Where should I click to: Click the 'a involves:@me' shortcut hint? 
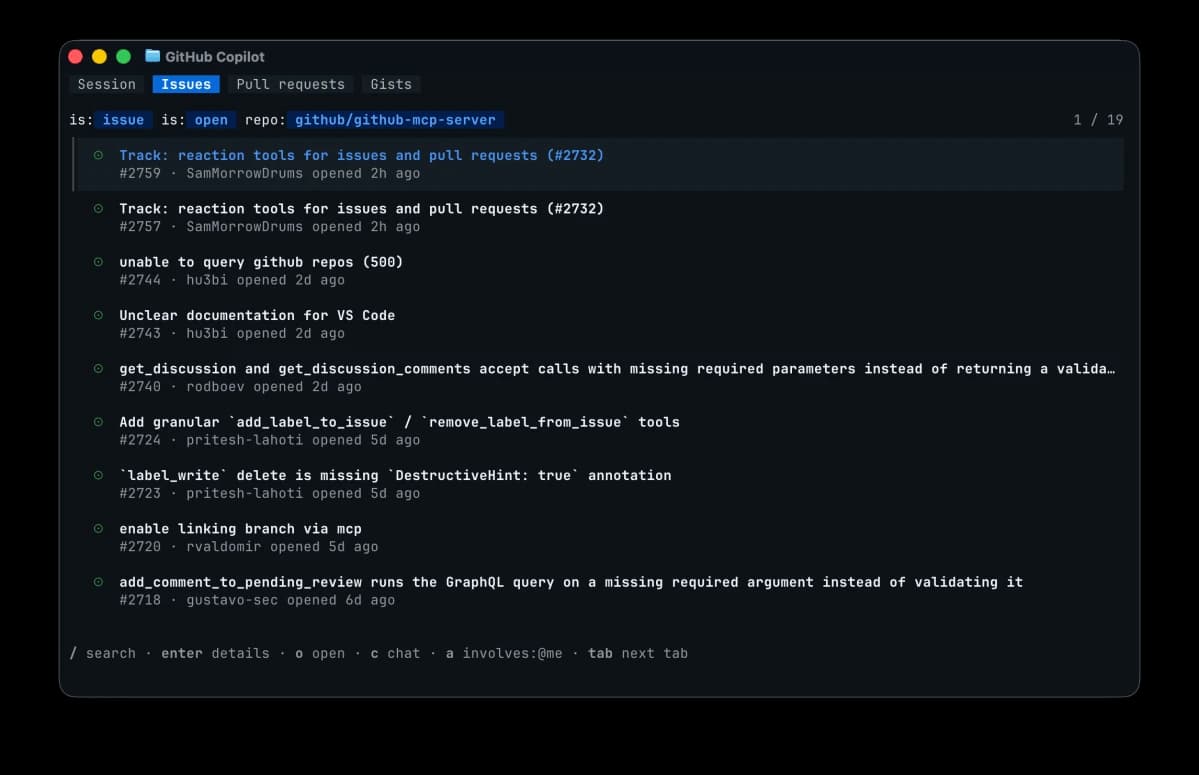[504, 653]
